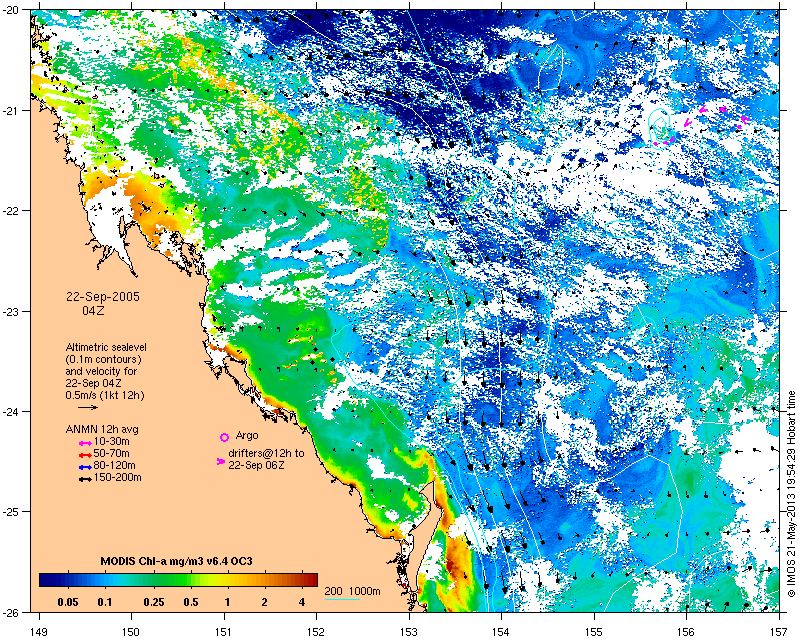Click the 155 longitude axis label
The image size is (800, 640).
tap(594, 631)
